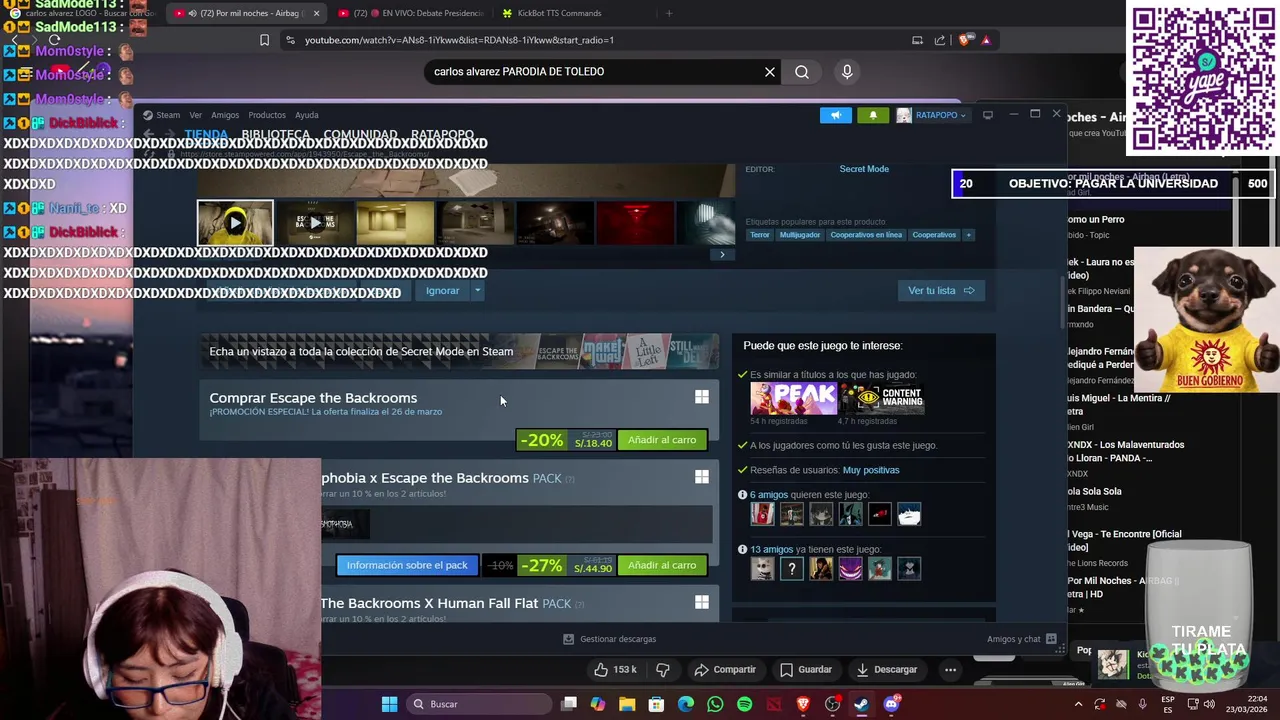Screen dimensions: 1280x720
Task: Open the Muy positivas reviews link
Action: (x=871, y=470)
